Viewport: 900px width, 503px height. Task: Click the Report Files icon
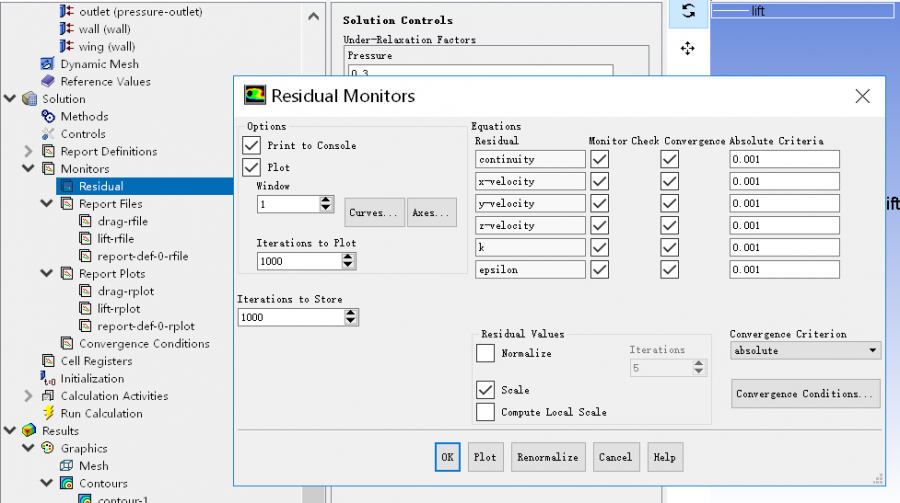point(67,203)
